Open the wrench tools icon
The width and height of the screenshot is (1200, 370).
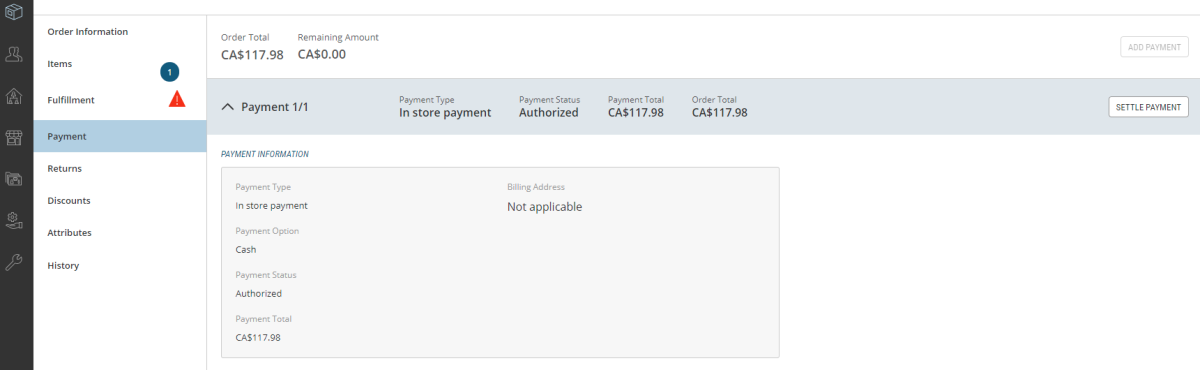click(14, 262)
